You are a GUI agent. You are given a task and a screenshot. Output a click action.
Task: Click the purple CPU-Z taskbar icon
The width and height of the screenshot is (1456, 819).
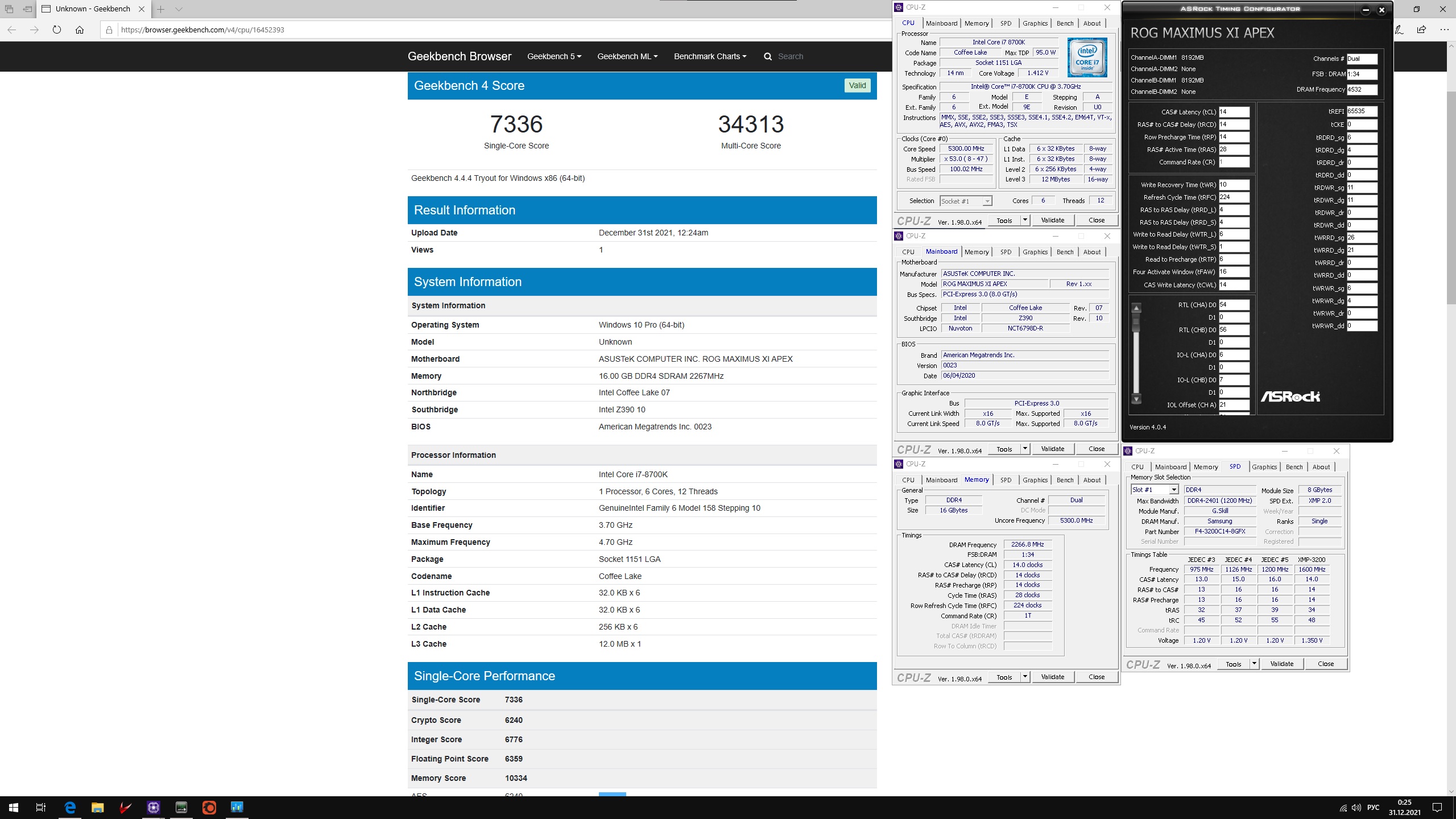click(154, 807)
